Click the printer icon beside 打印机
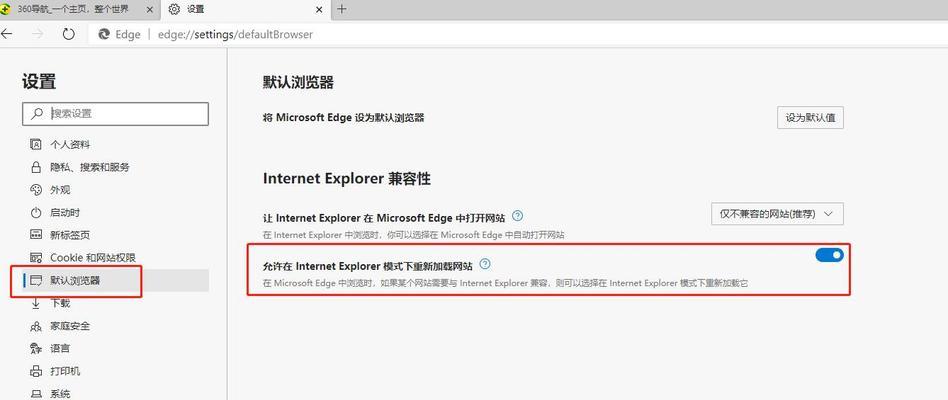The image size is (948, 400). coord(36,371)
